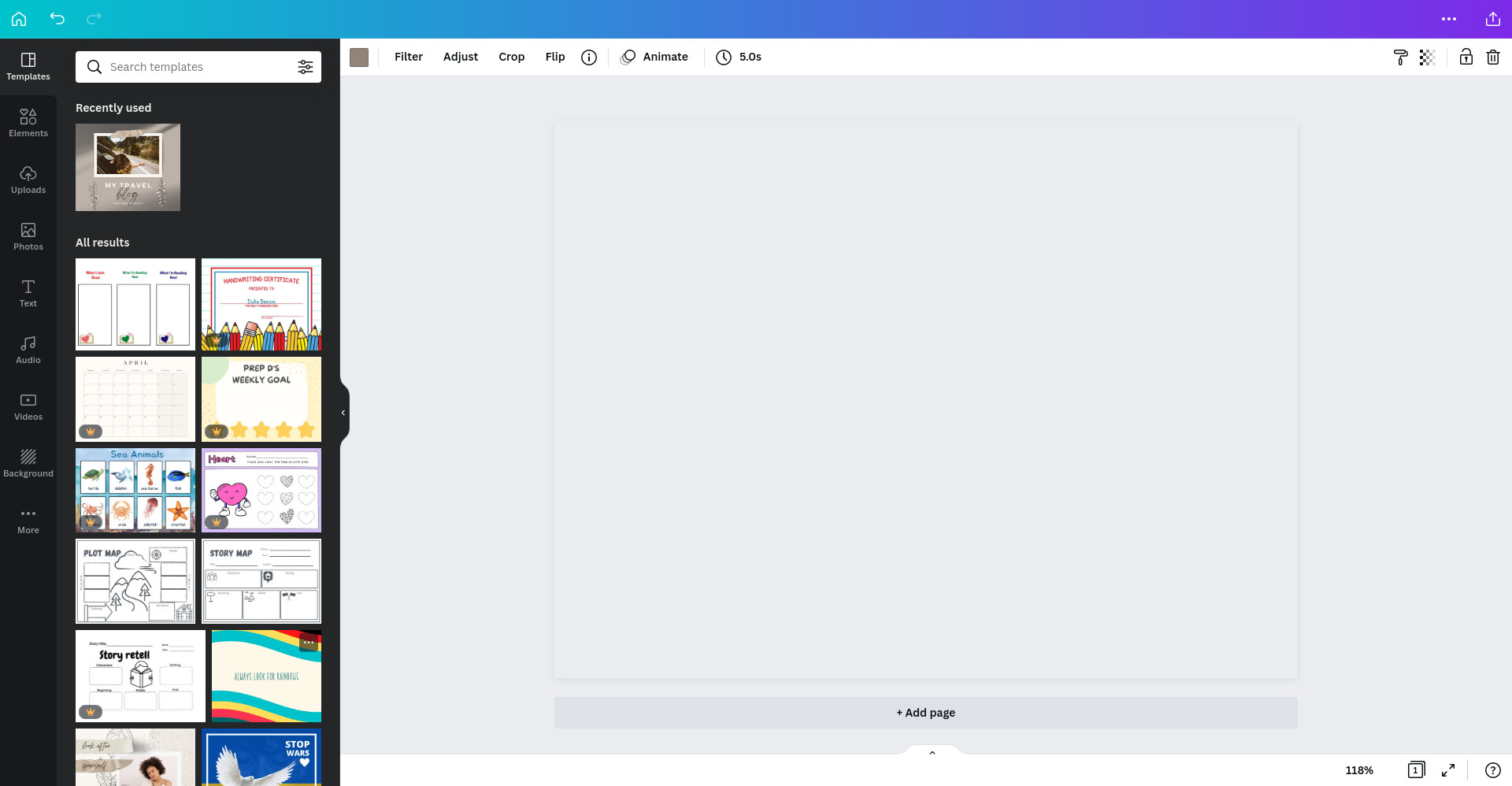Open the Filter options

click(409, 57)
